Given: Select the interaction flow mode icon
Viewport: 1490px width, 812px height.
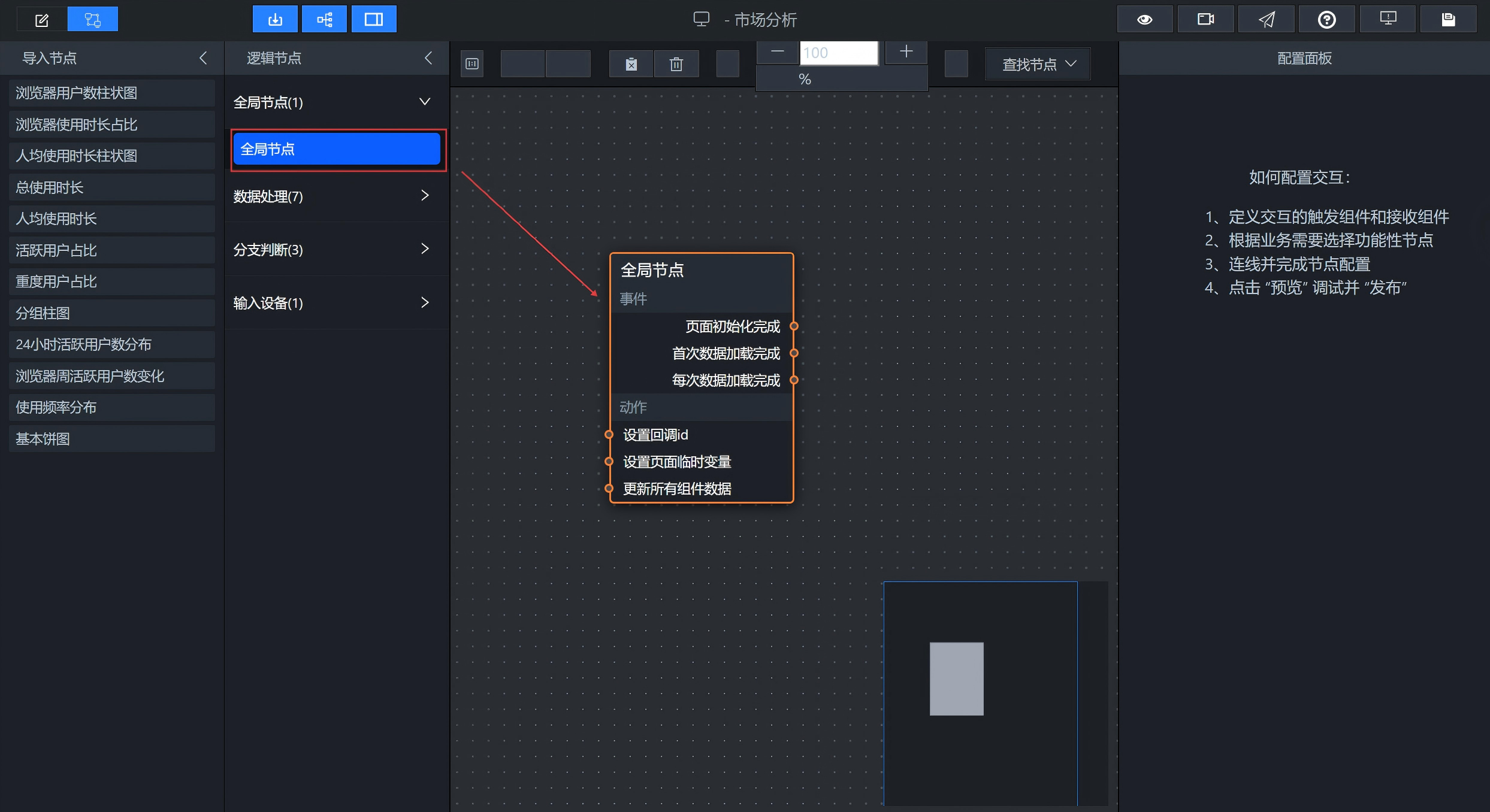Looking at the screenshot, I should tap(93, 20).
